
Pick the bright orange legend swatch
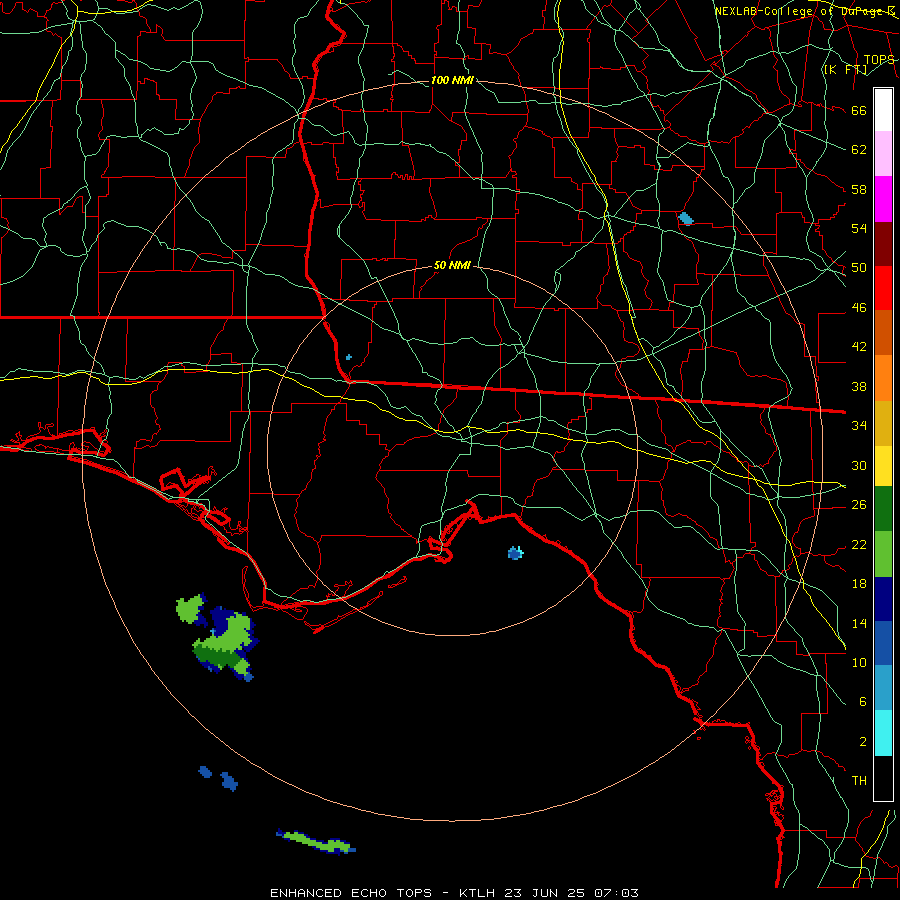point(883,377)
